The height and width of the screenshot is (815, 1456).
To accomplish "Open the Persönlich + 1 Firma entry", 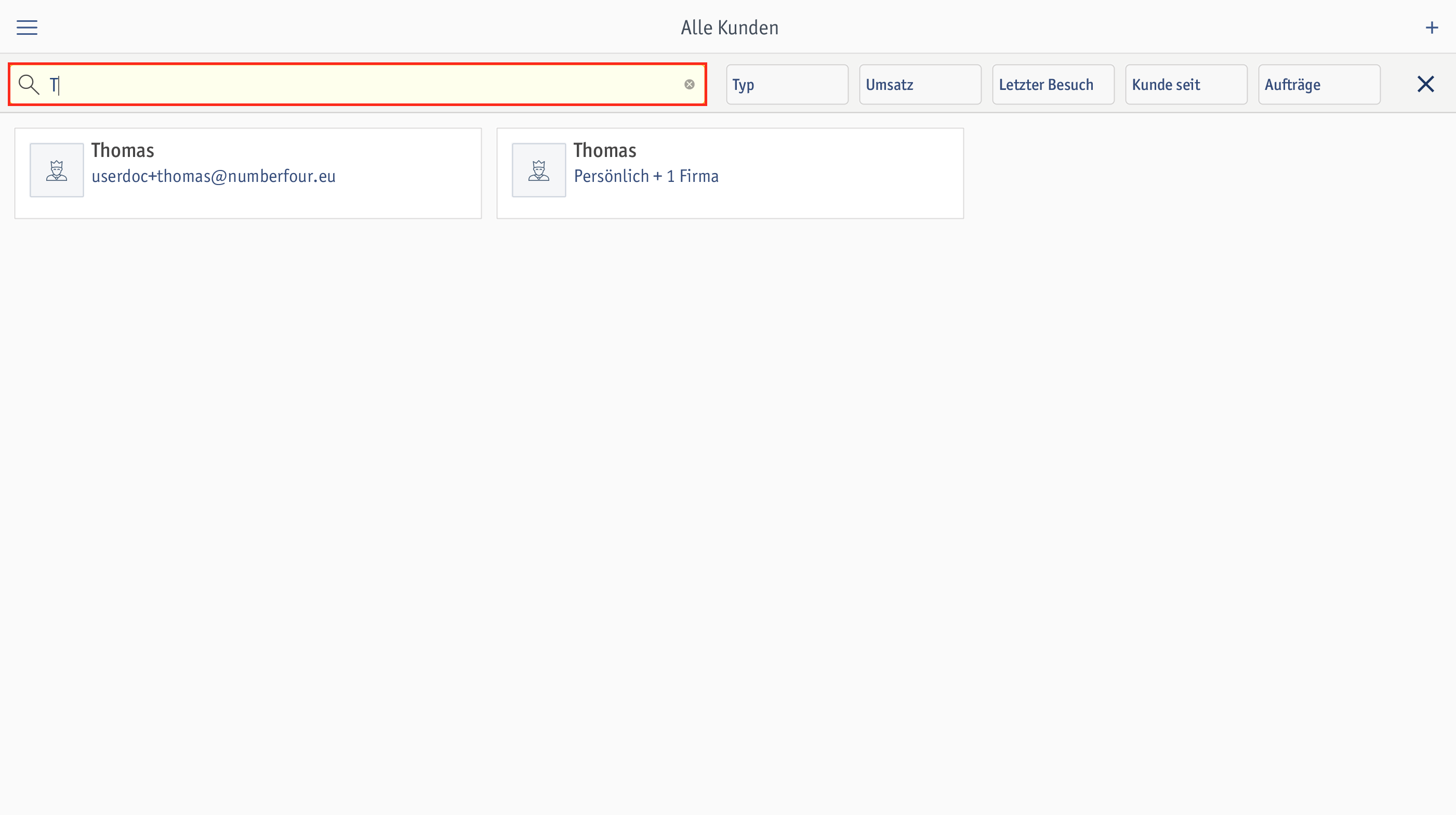I will pos(730,173).
